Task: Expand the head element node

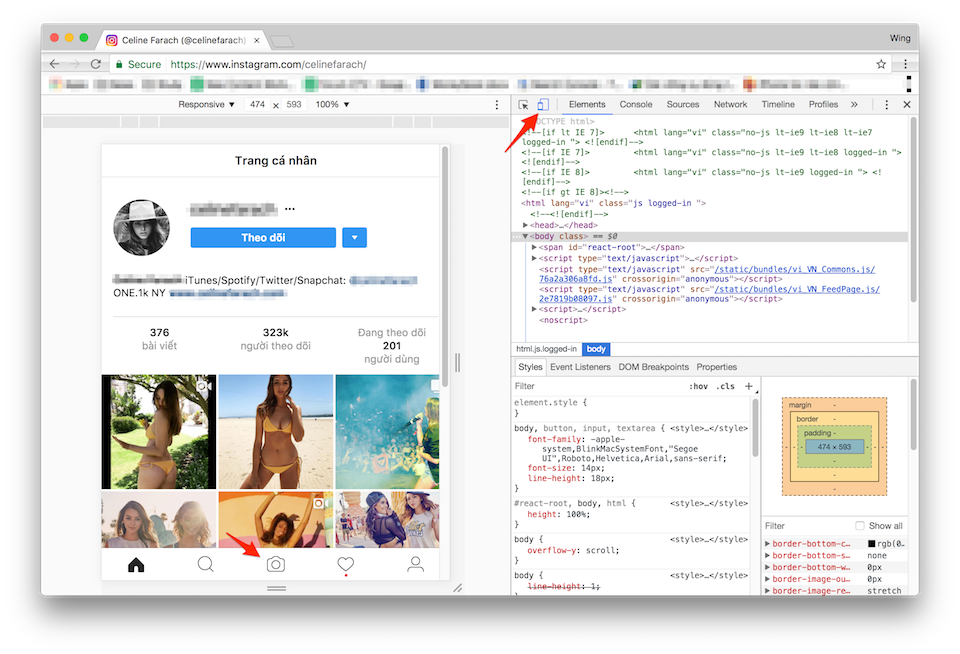Action: point(525,225)
